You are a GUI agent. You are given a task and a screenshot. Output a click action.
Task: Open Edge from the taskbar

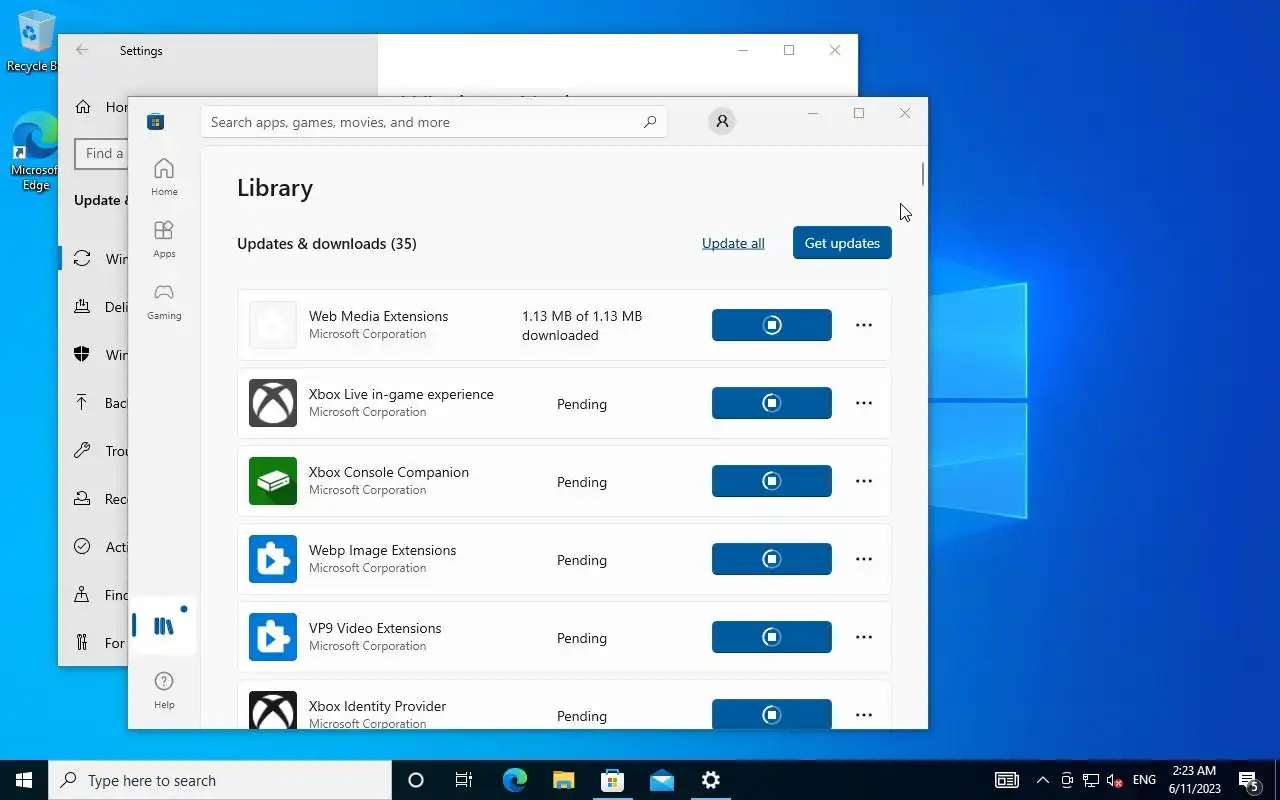514,780
